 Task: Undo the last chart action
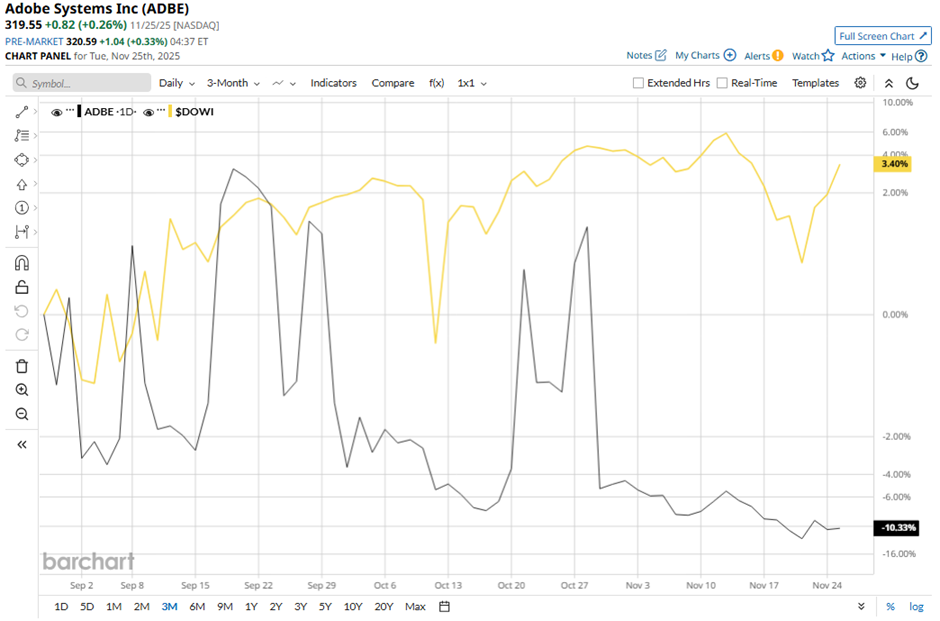tap(22, 311)
